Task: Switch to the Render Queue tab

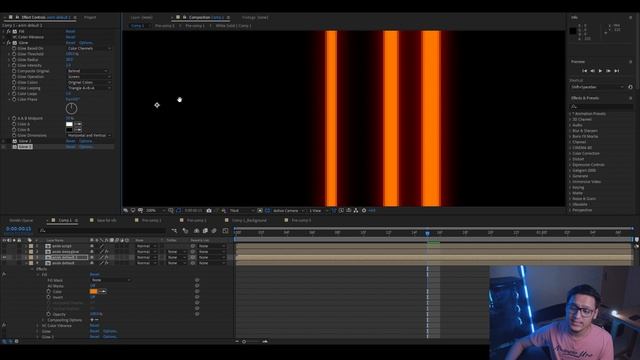Action: [21, 220]
